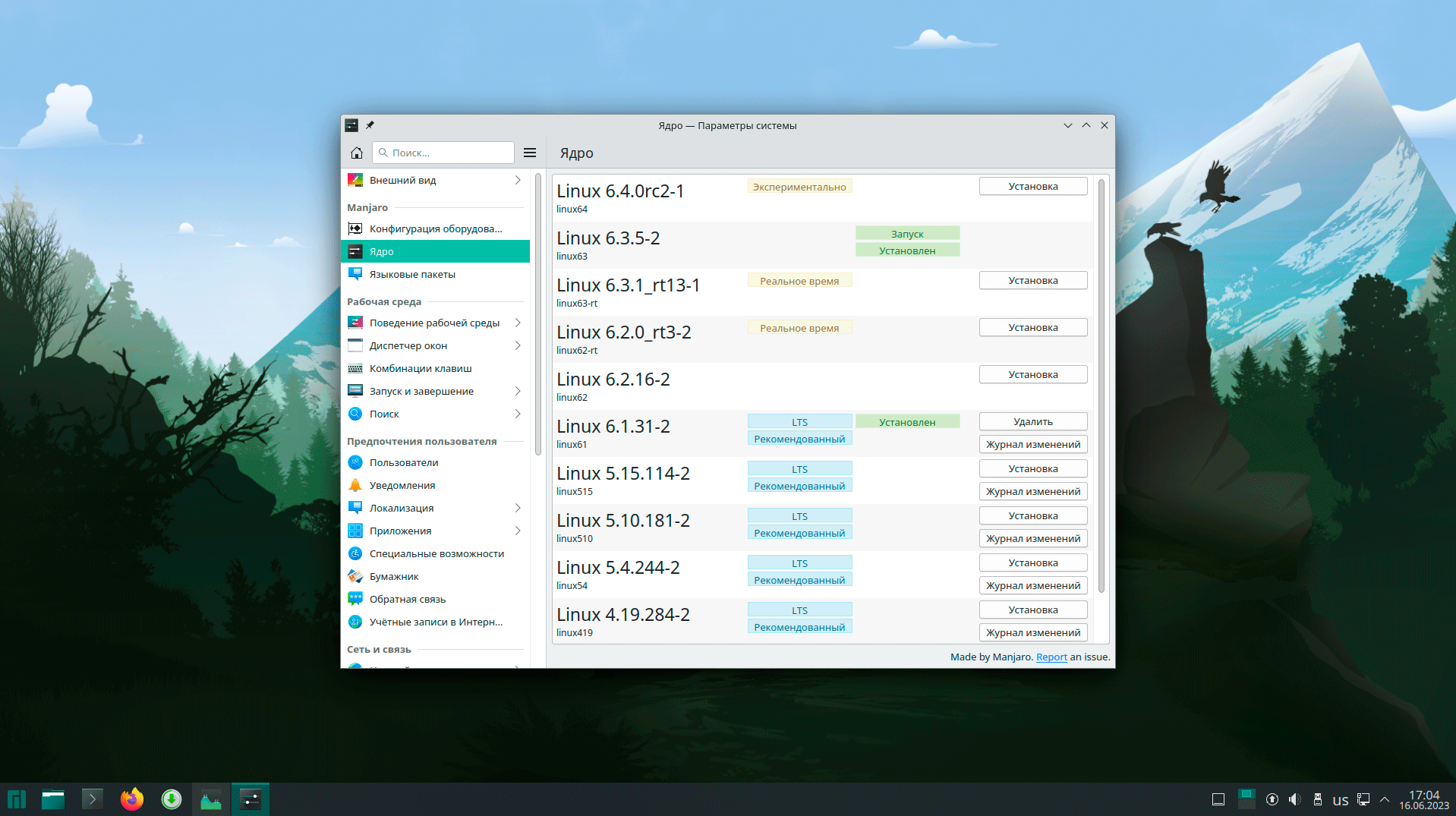
Task: Select Комбинации клавиш in the sidebar
Action: tap(421, 368)
